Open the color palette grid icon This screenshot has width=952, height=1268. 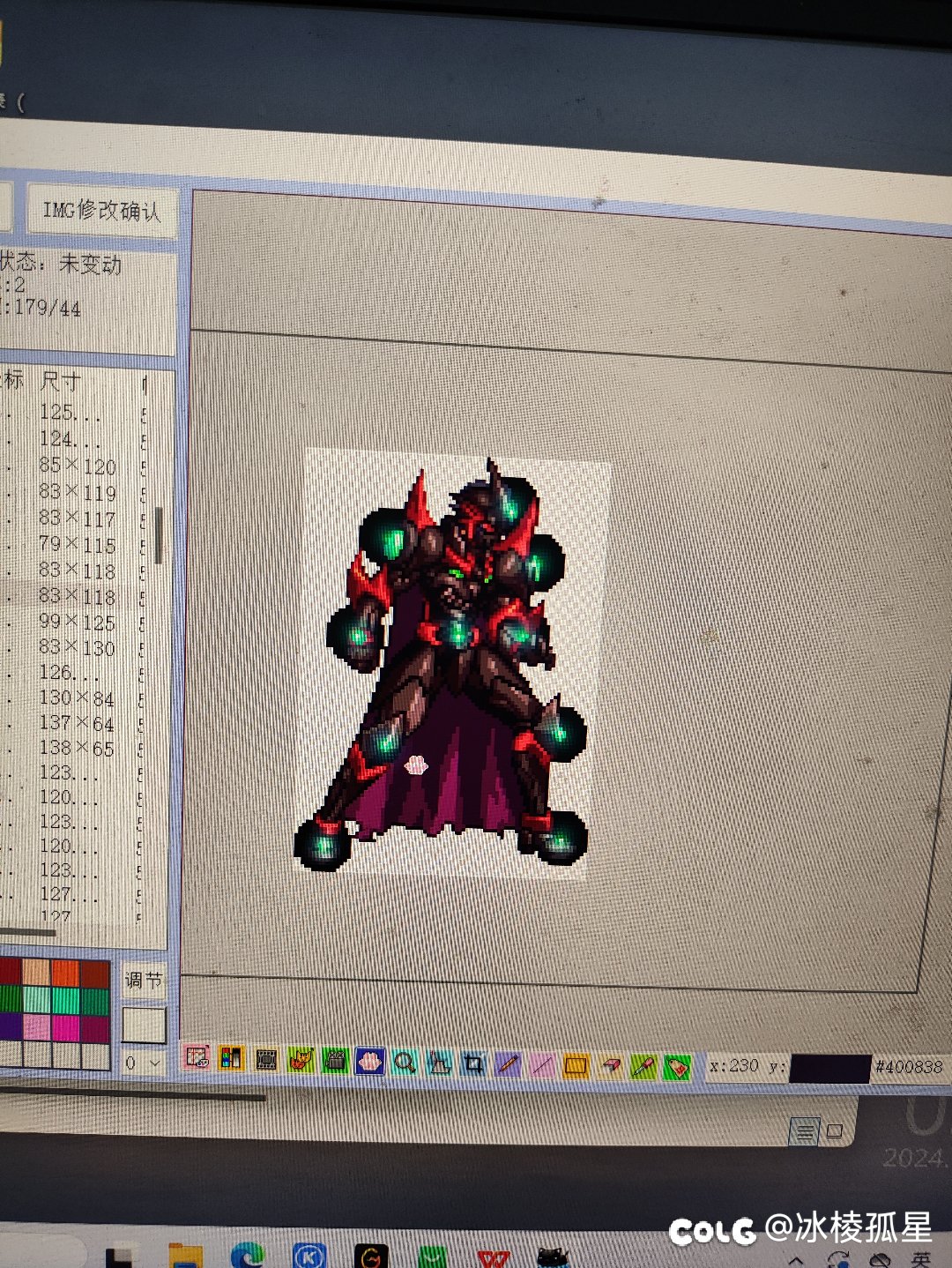[231, 1058]
